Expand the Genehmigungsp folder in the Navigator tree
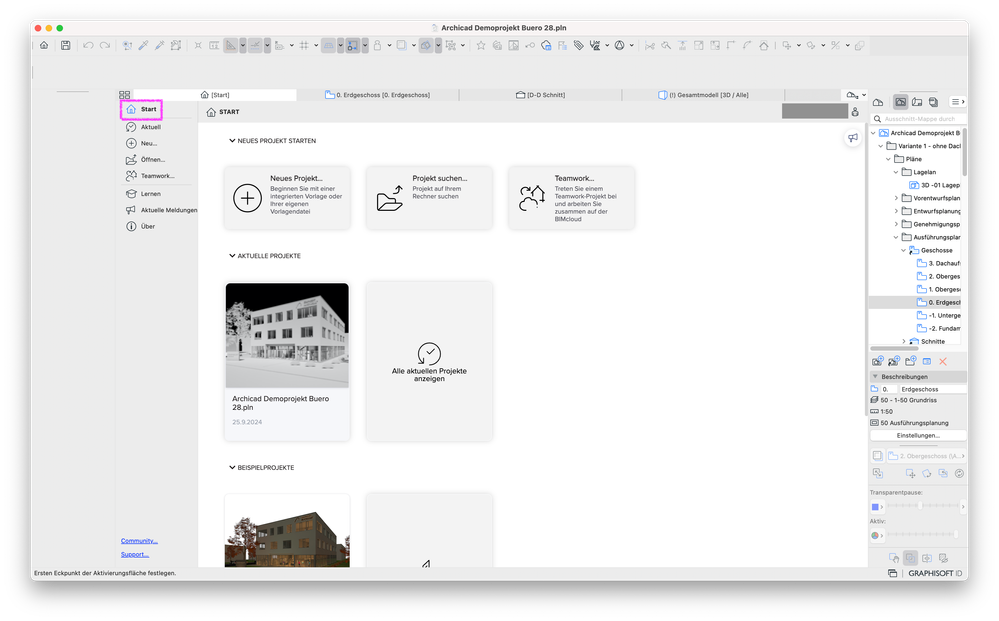The width and height of the screenshot is (999, 621). pos(896,224)
